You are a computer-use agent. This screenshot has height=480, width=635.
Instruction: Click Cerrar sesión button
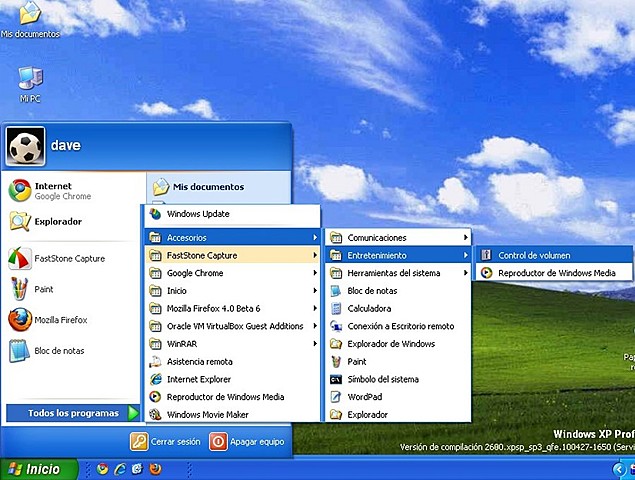click(165, 442)
